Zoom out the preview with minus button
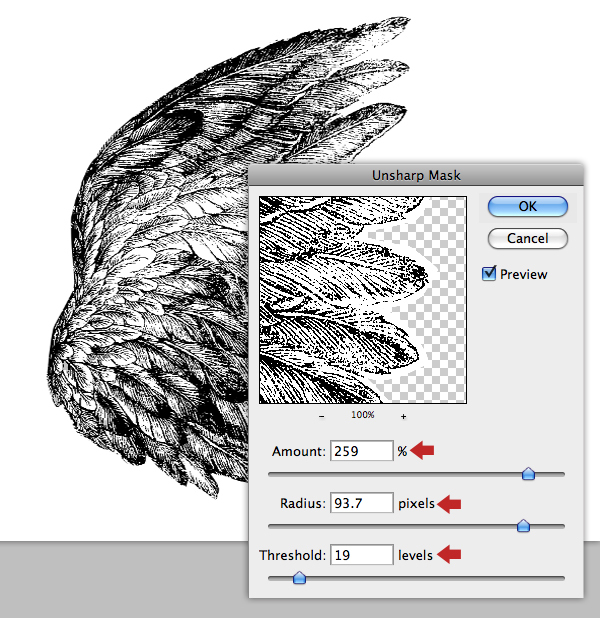Image resolution: width=600 pixels, height=618 pixels. [x=322, y=416]
